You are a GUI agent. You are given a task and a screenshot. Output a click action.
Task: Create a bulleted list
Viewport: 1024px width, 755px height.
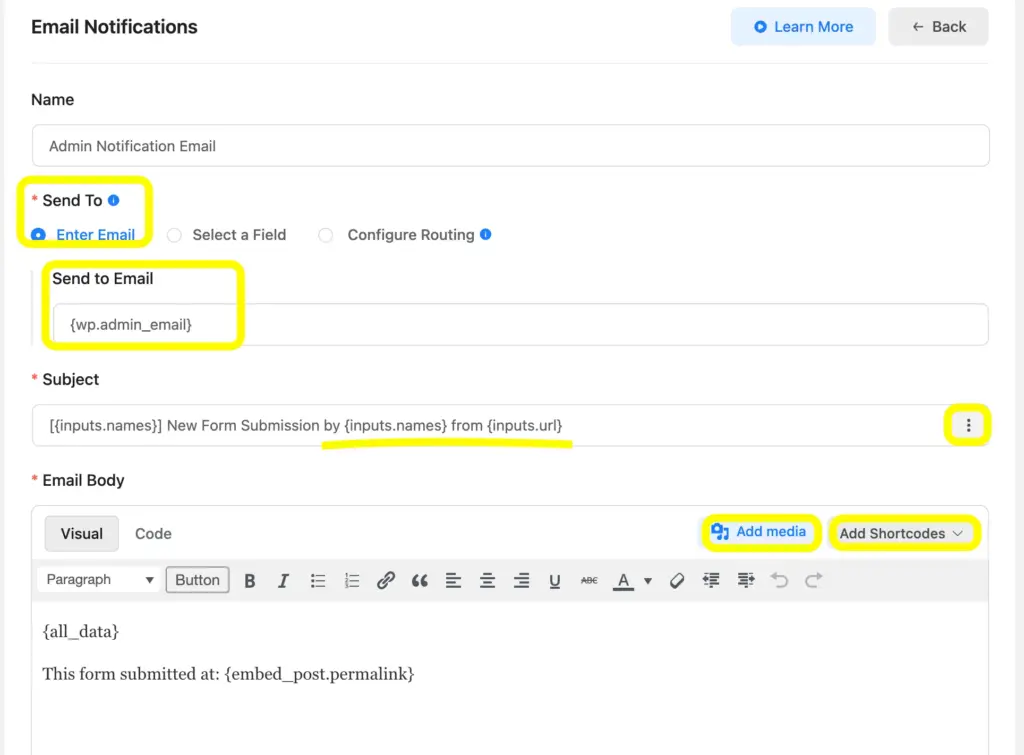tap(317, 580)
